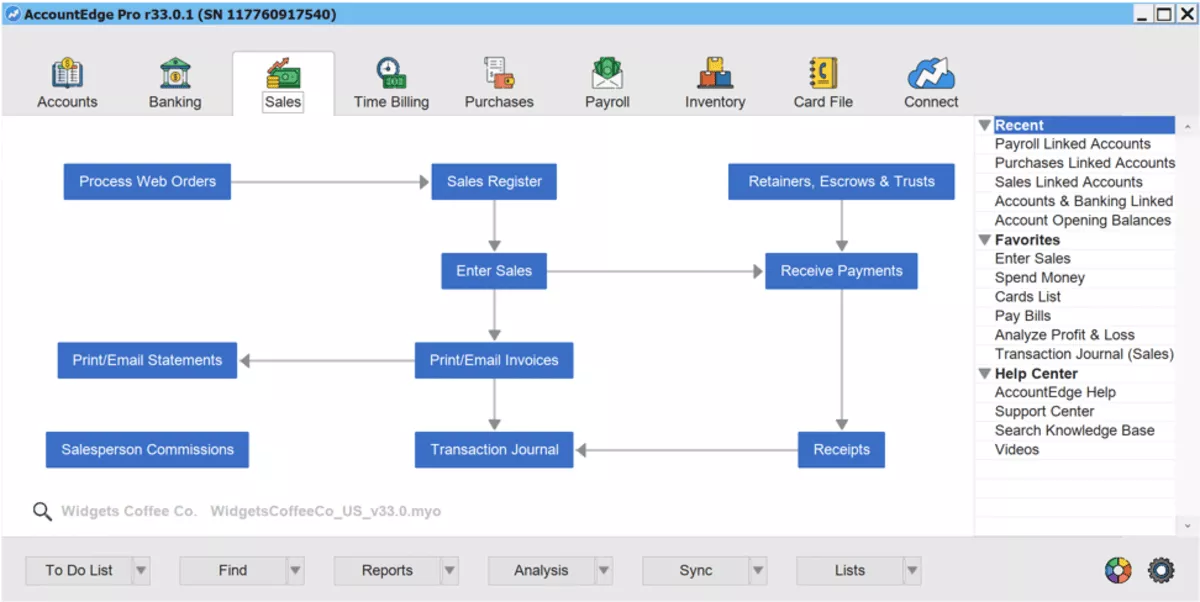Collapse the Favorites section triangle
1200x602 pixels.
[984, 239]
